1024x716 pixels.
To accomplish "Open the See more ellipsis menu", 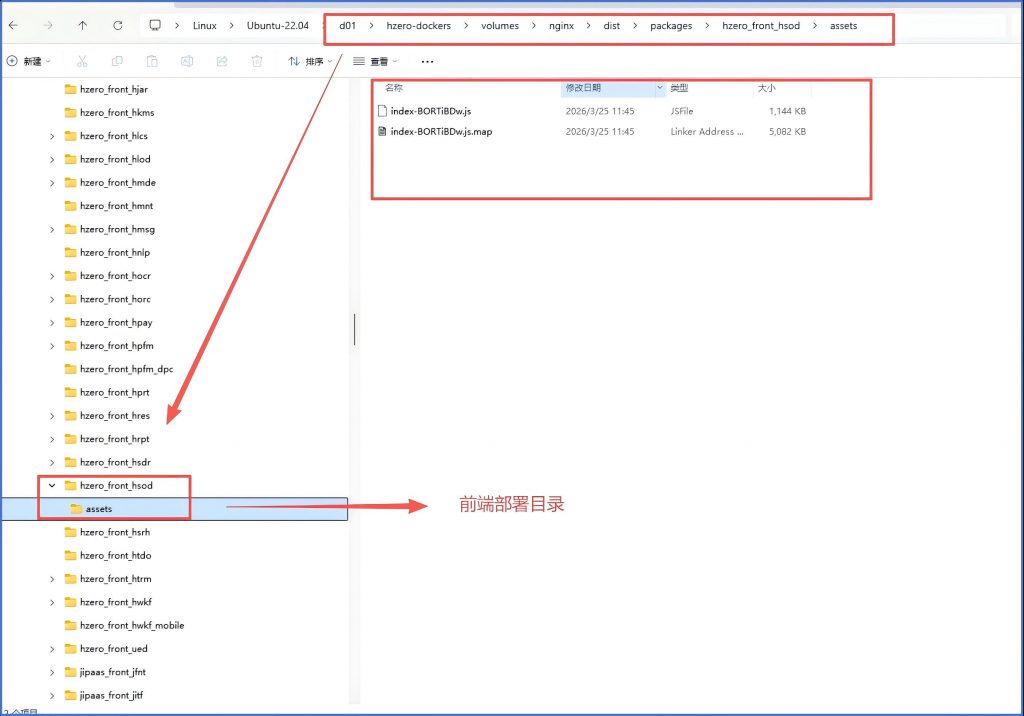I will tap(427, 62).
